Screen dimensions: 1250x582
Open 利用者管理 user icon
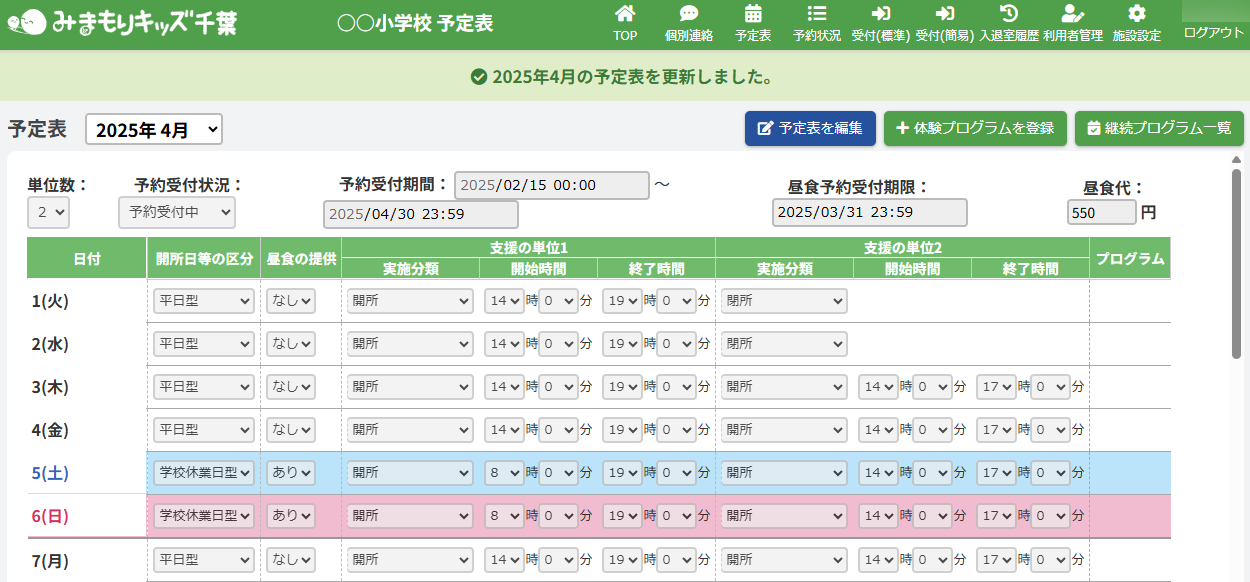pos(1072,14)
